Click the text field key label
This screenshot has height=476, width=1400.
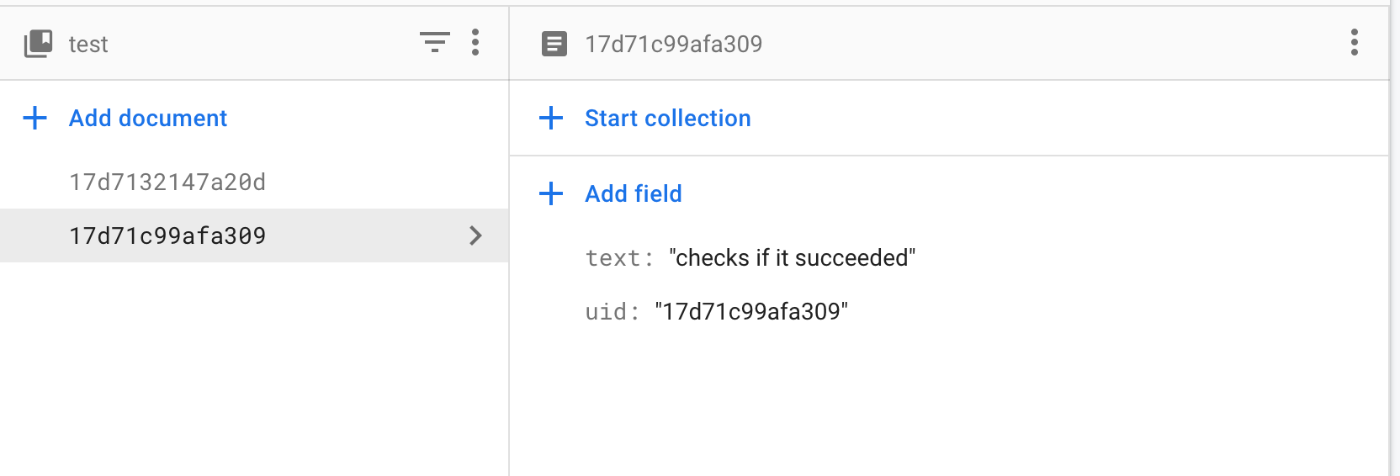pos(620,259)
